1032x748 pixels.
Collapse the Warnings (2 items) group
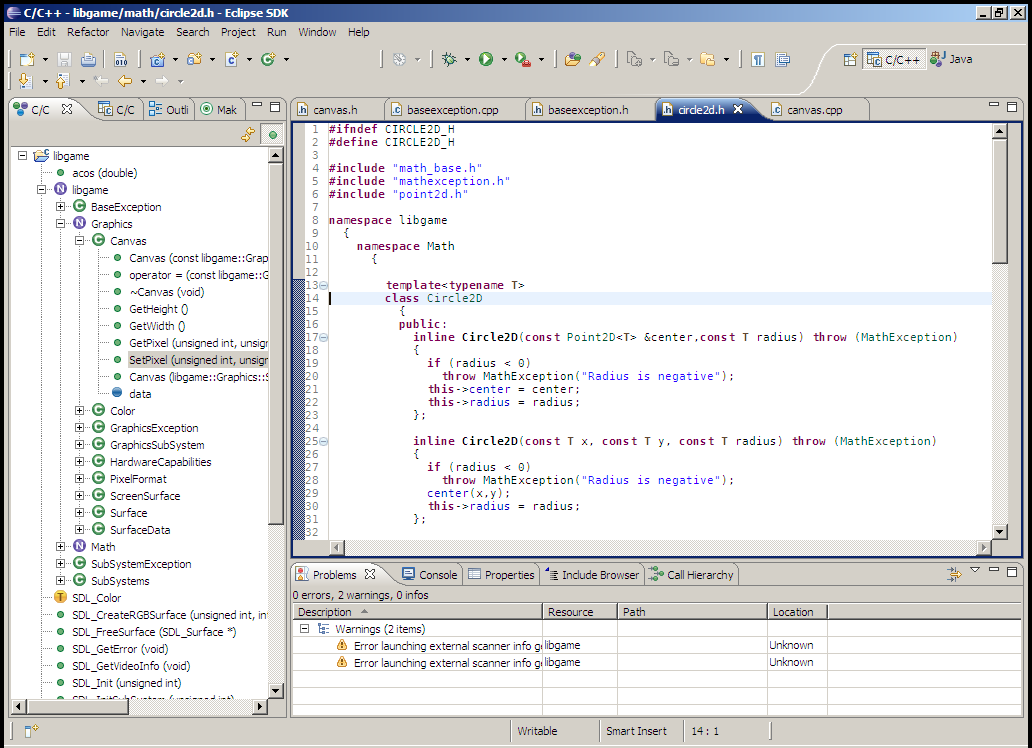304,629
